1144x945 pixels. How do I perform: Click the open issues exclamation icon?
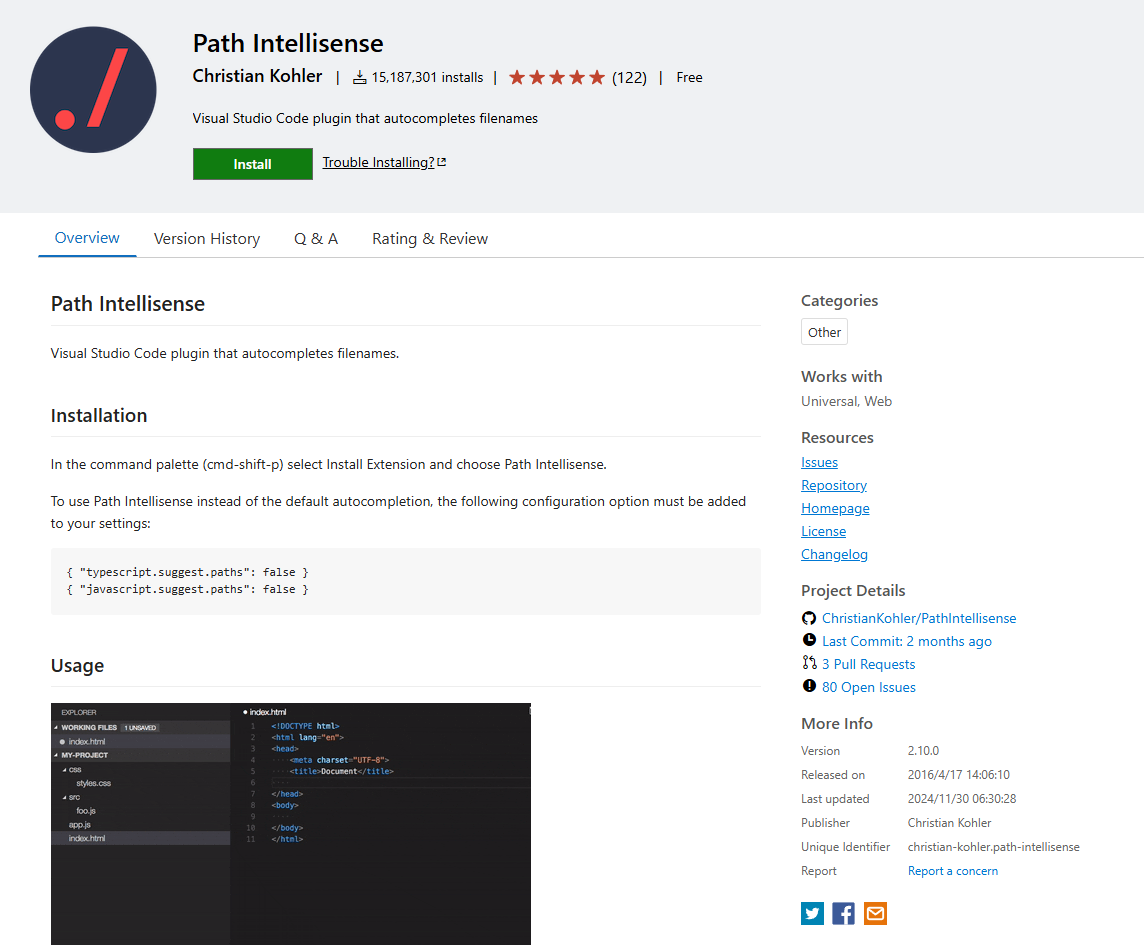pyautogui.click(x=808, y=686)
